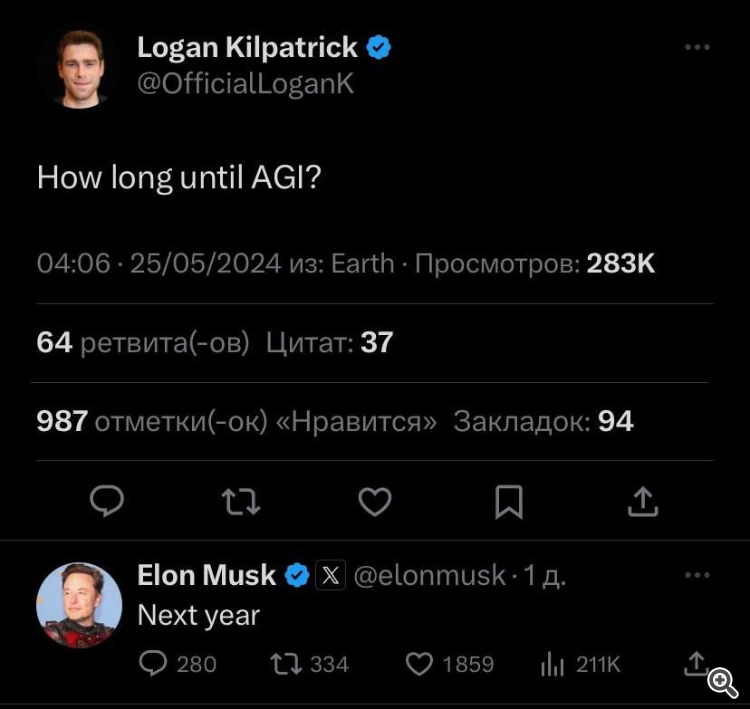Open the @elonmusk handle link

coord(428,575)
